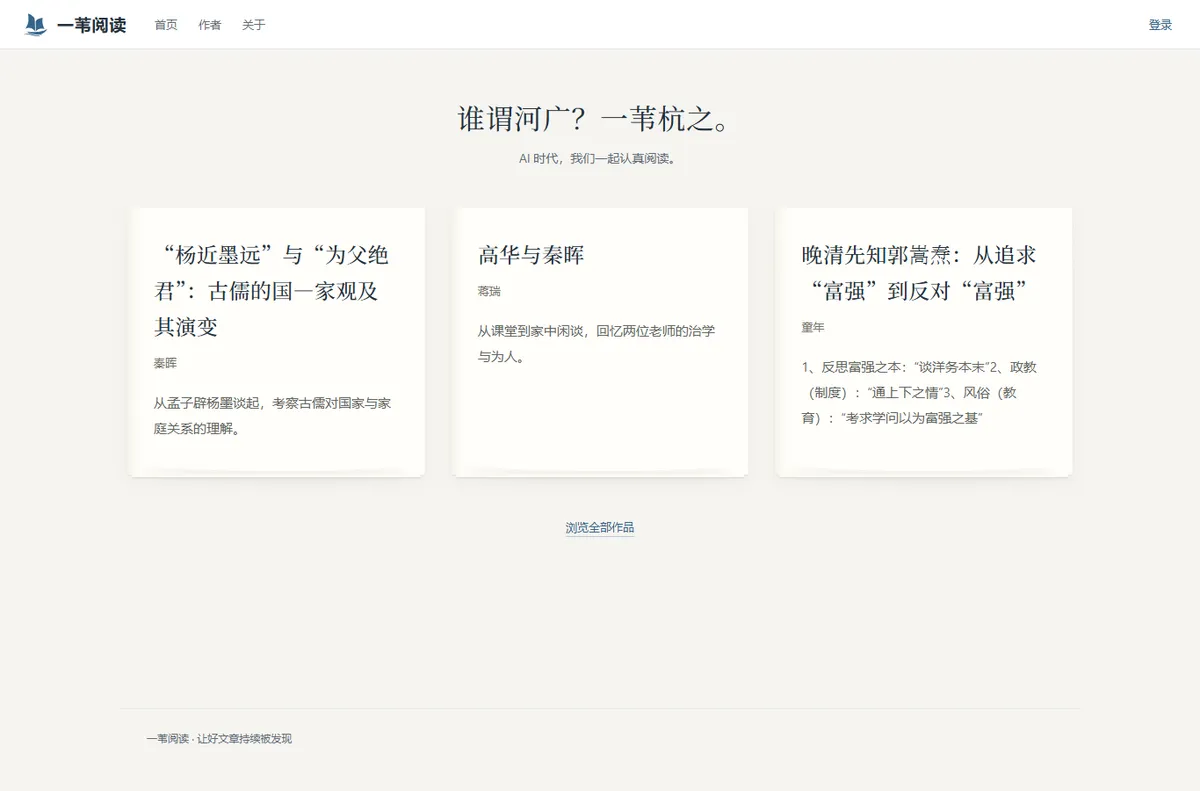The image size is (1200, 791).
Task: Click the 一苇阅读 book logo icon
Action: [x=36, y=25]
